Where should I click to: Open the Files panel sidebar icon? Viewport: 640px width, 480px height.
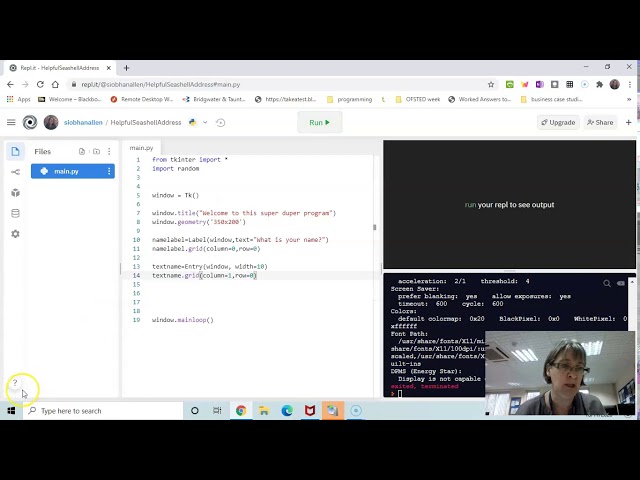[15, 151]
